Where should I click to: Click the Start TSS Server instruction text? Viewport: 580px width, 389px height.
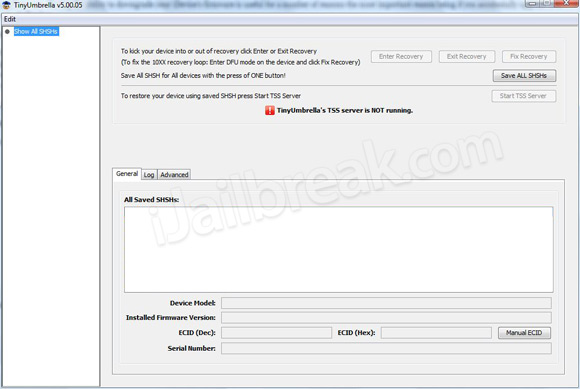211,96
